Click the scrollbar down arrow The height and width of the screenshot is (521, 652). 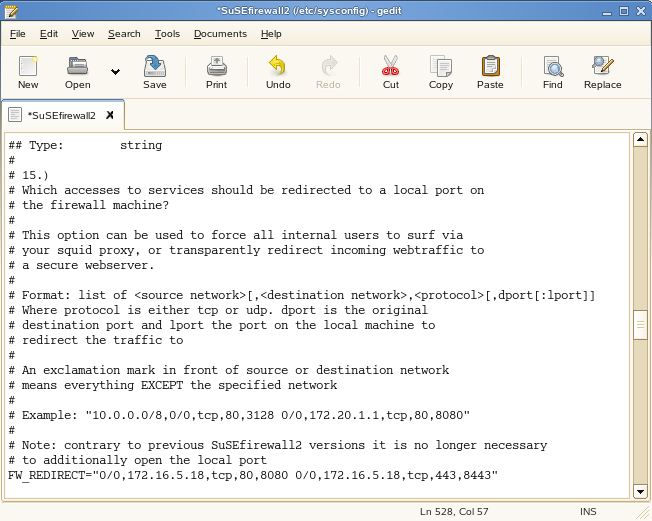pyautogui.click(x=640, y=491)
